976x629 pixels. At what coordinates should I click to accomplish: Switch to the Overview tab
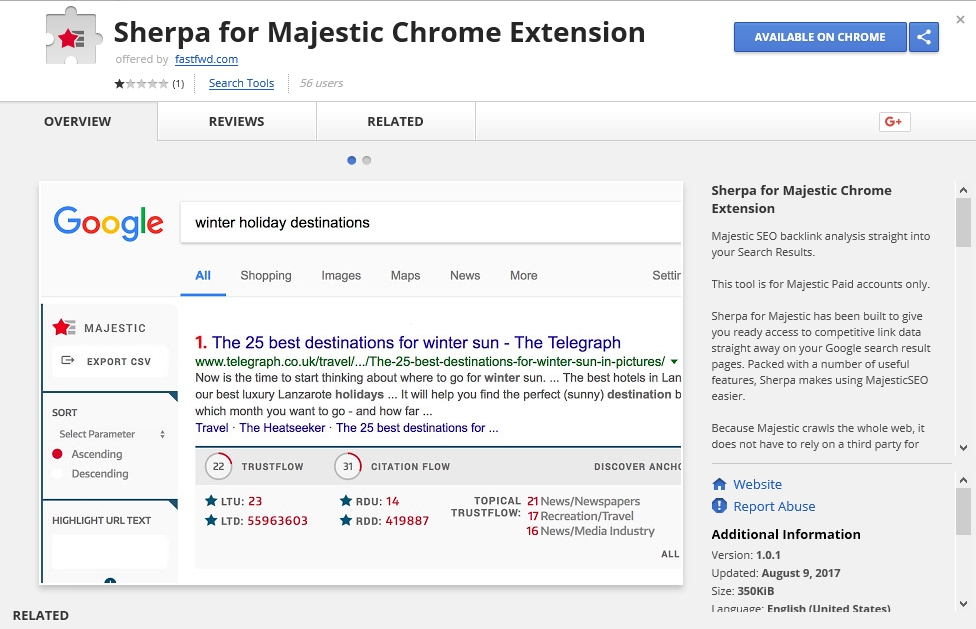coord(78,121)
